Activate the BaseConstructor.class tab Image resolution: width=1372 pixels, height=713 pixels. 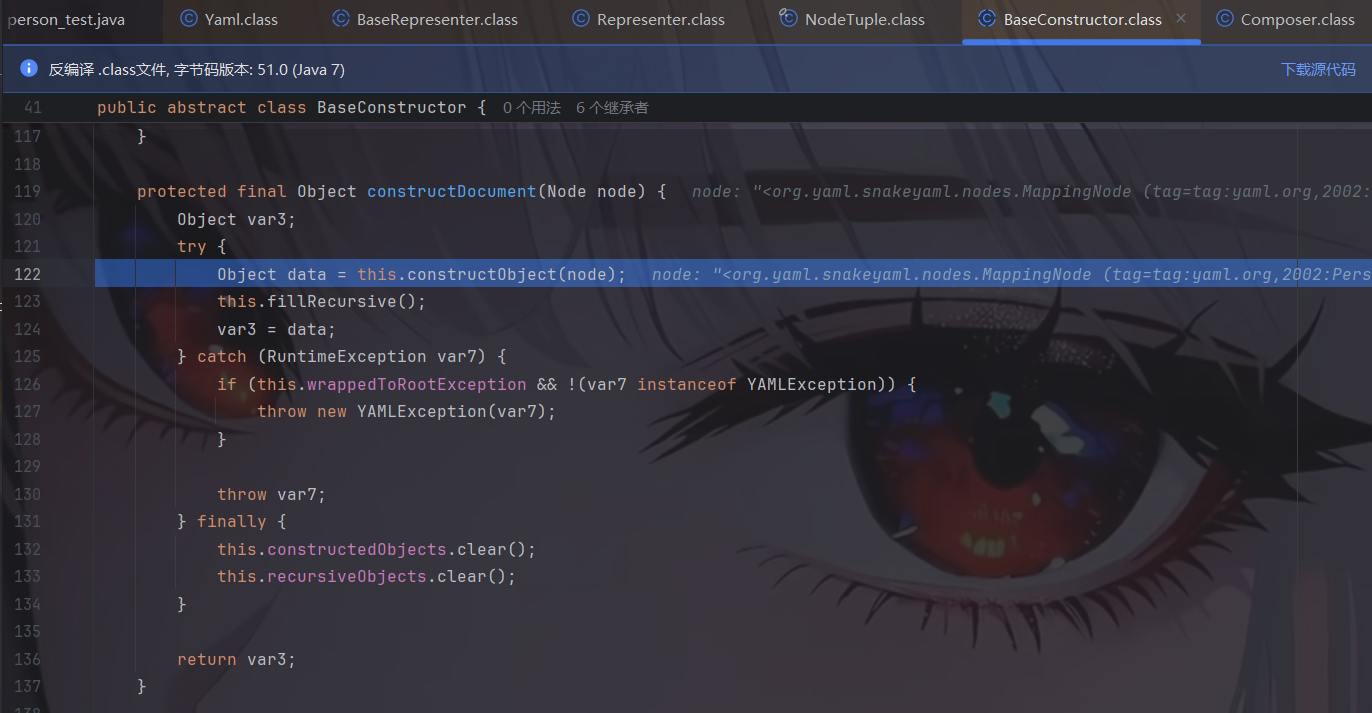point(1082,20)
